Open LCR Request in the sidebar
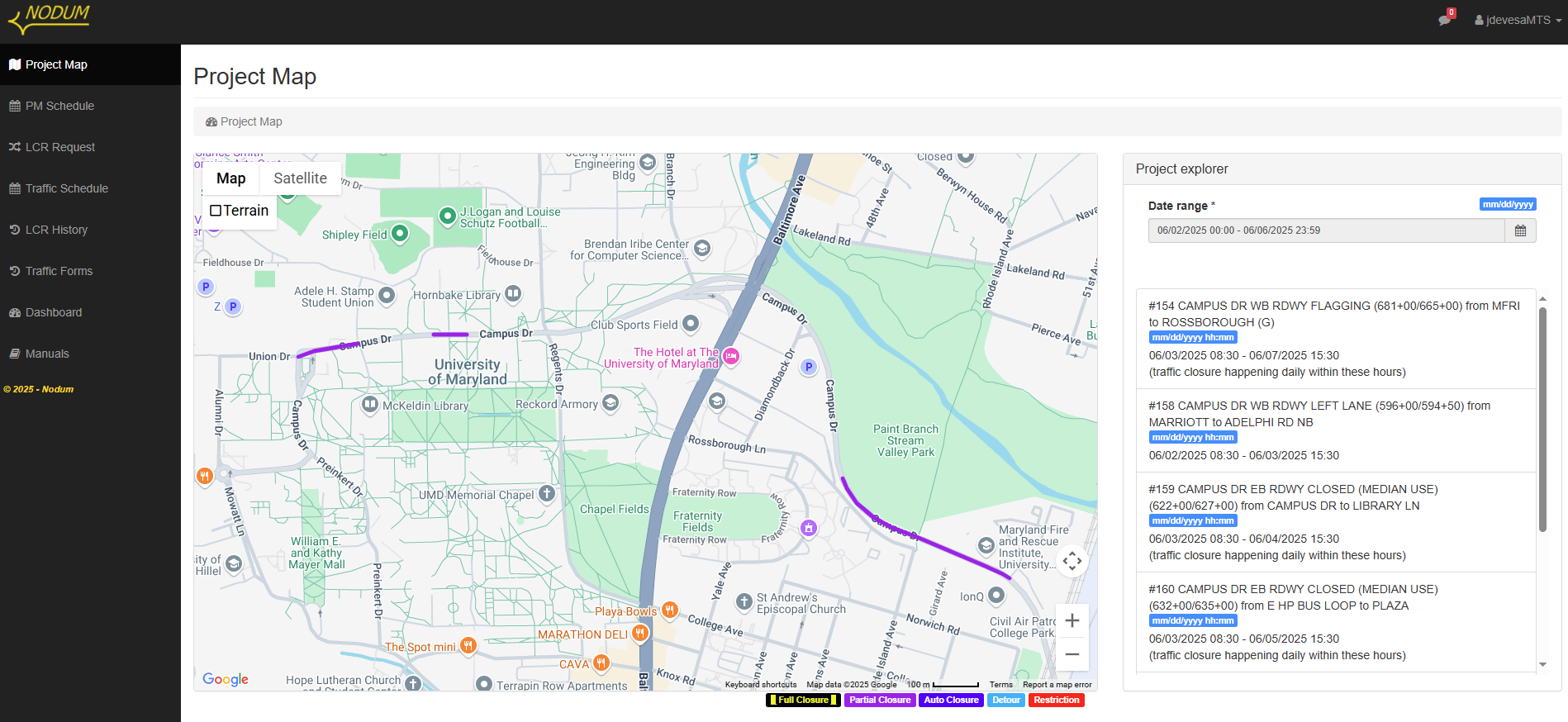 pos(90,147)
